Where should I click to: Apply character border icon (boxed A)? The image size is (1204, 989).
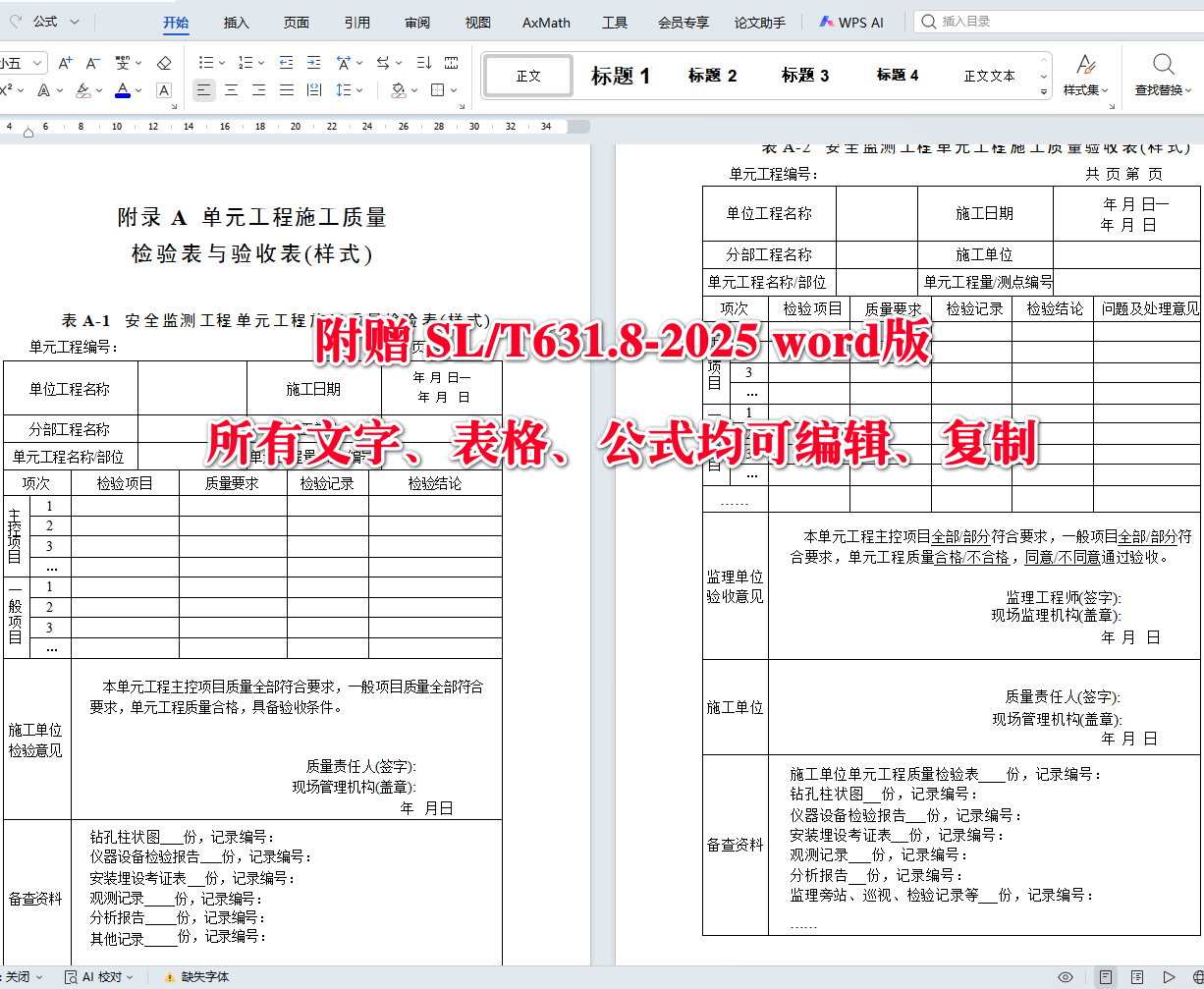164,90
